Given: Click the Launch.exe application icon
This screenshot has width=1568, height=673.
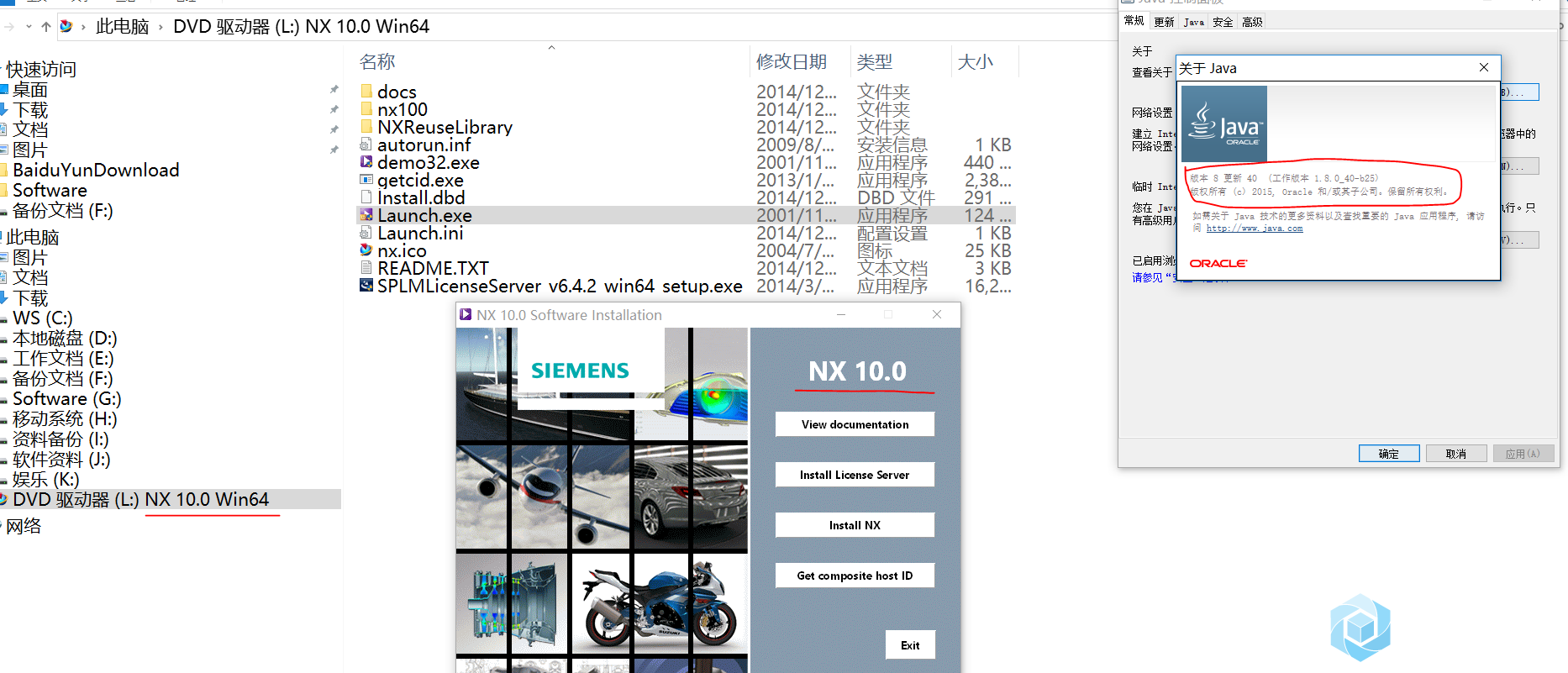Looking at the screenshot, I should [x=366, y=214].
